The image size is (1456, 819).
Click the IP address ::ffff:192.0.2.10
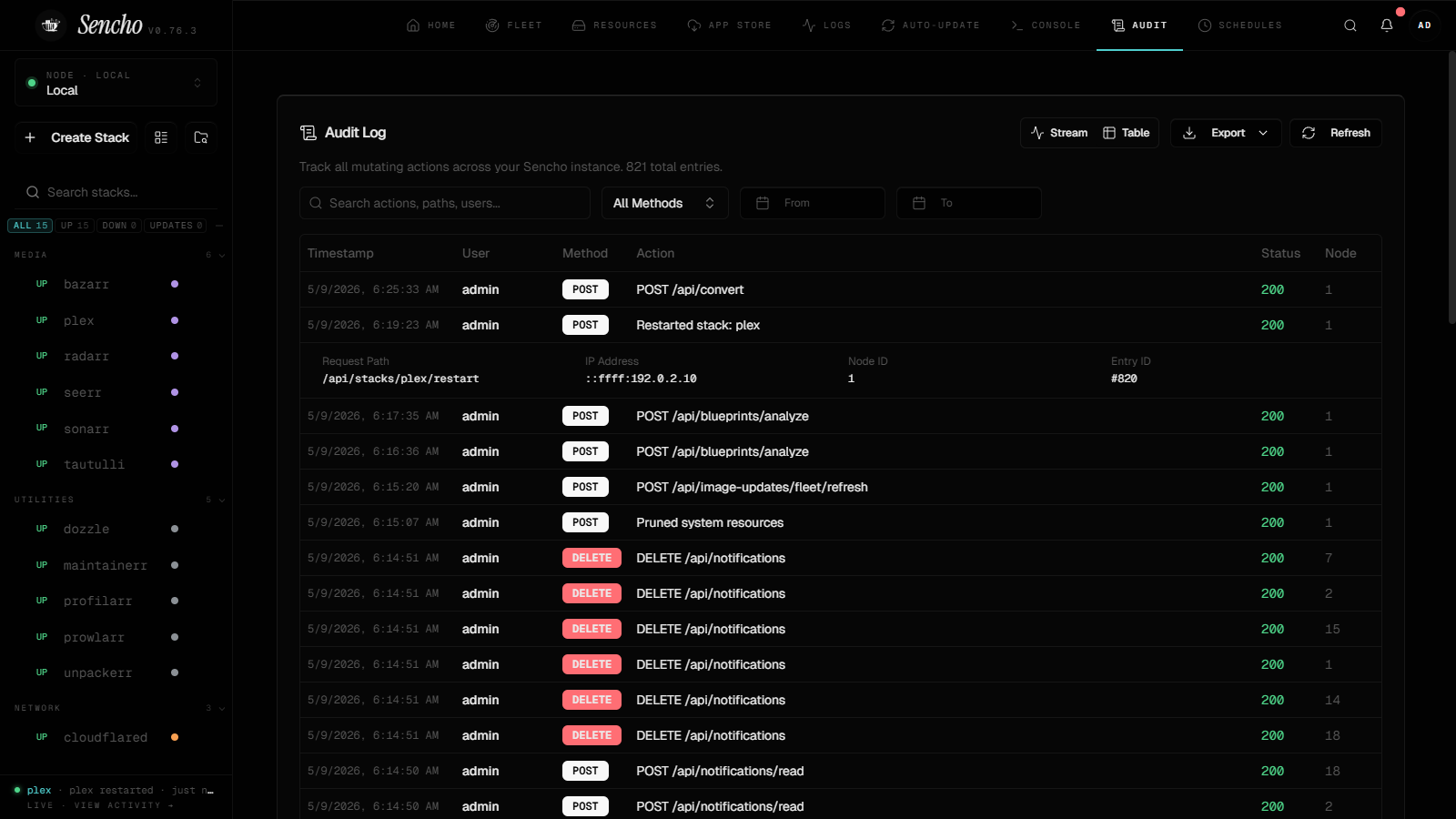point(641,379)
